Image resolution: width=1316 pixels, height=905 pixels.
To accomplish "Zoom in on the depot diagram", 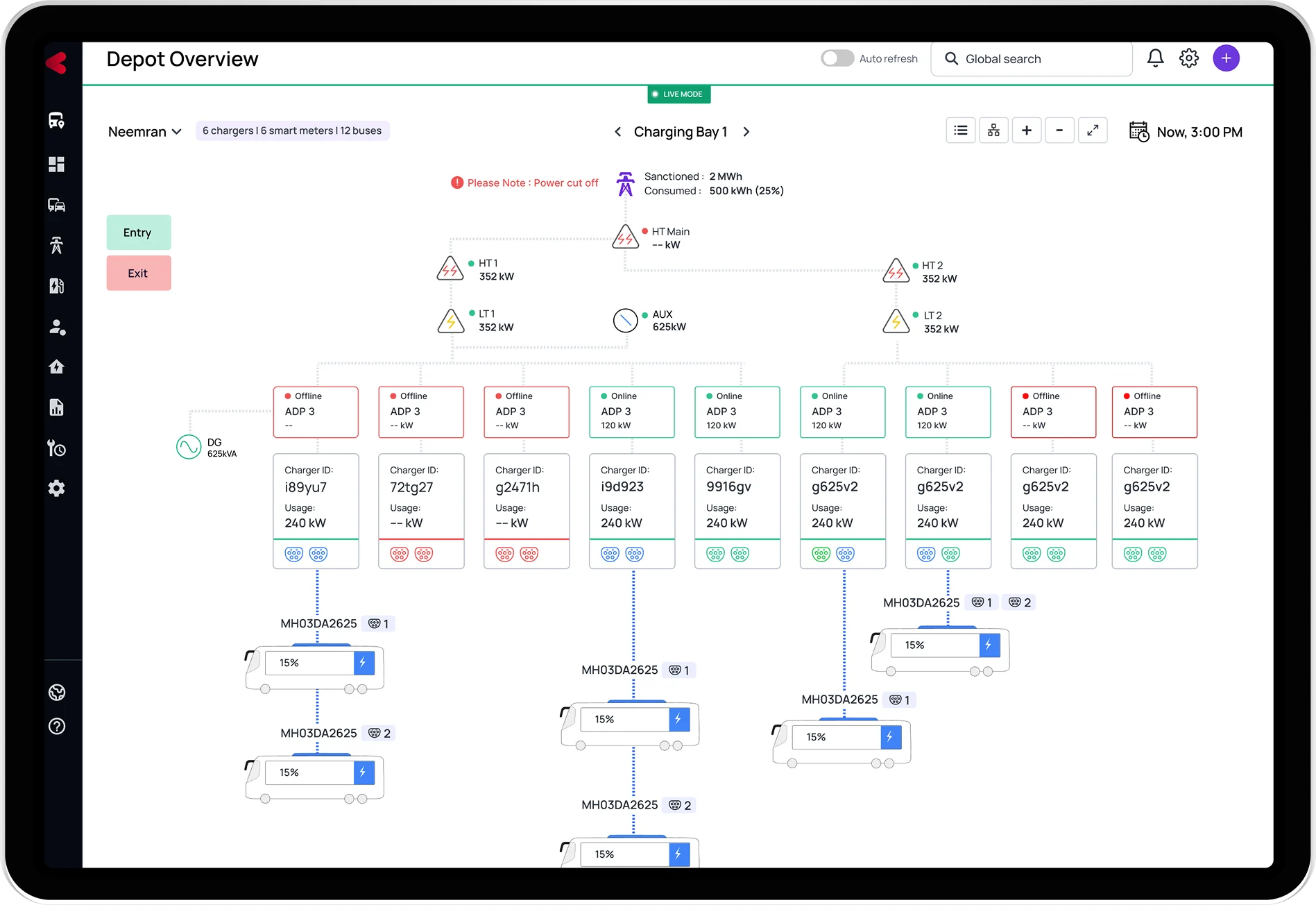I will [1027, 130].
